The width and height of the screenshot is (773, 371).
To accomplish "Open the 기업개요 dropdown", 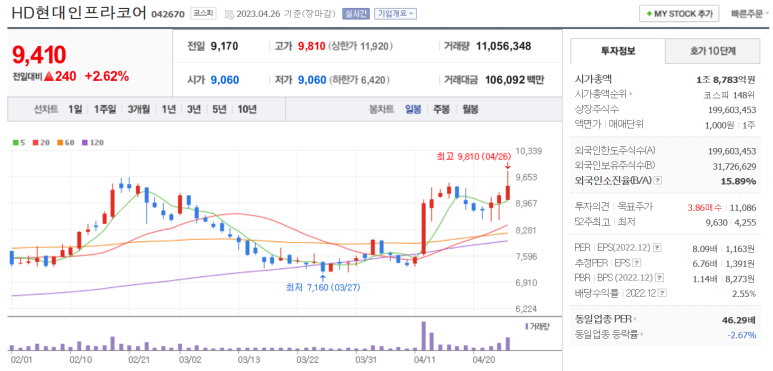I will click(395, 14).
